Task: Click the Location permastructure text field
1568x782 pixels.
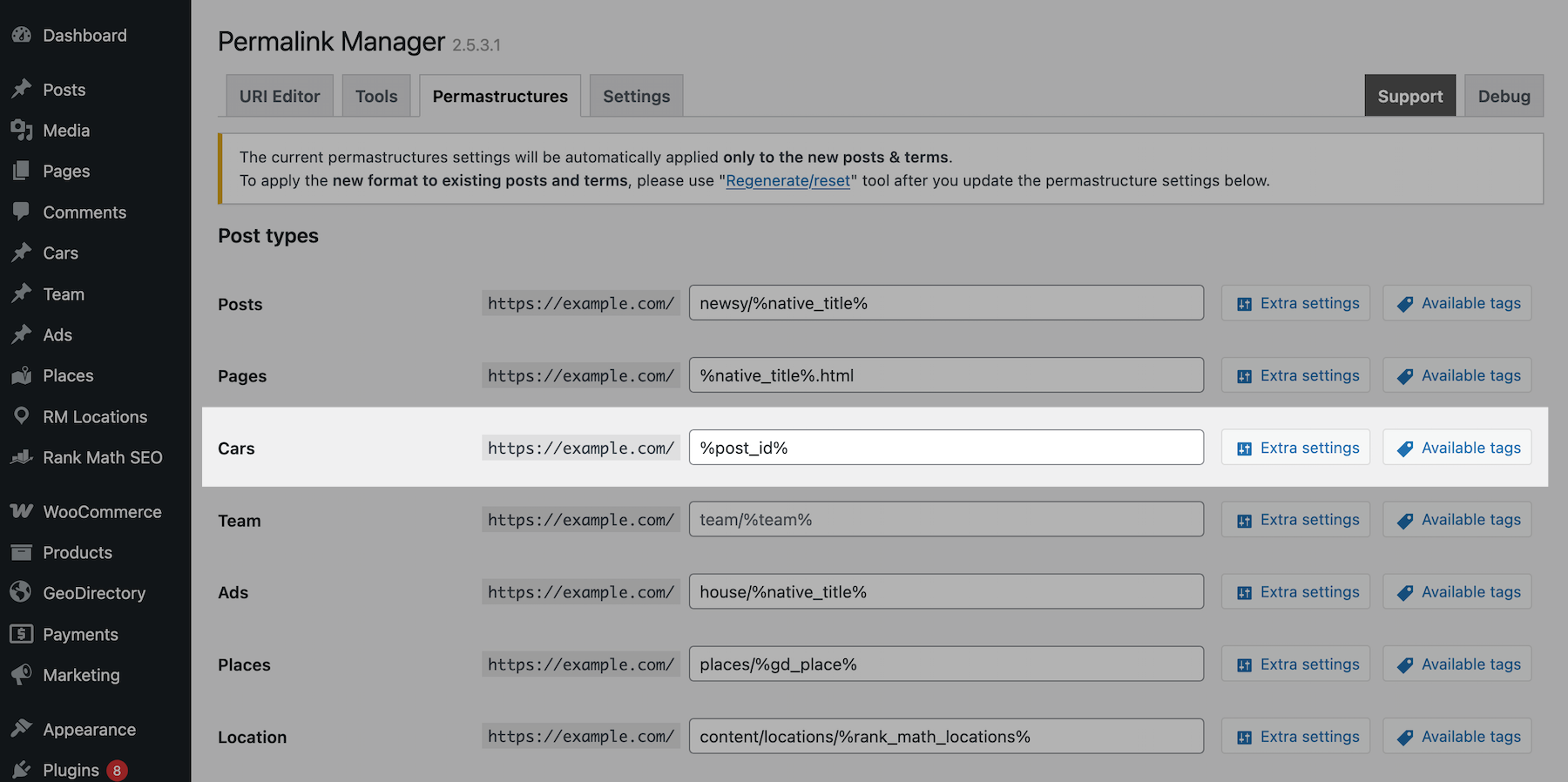Action: tap(946, 737)
